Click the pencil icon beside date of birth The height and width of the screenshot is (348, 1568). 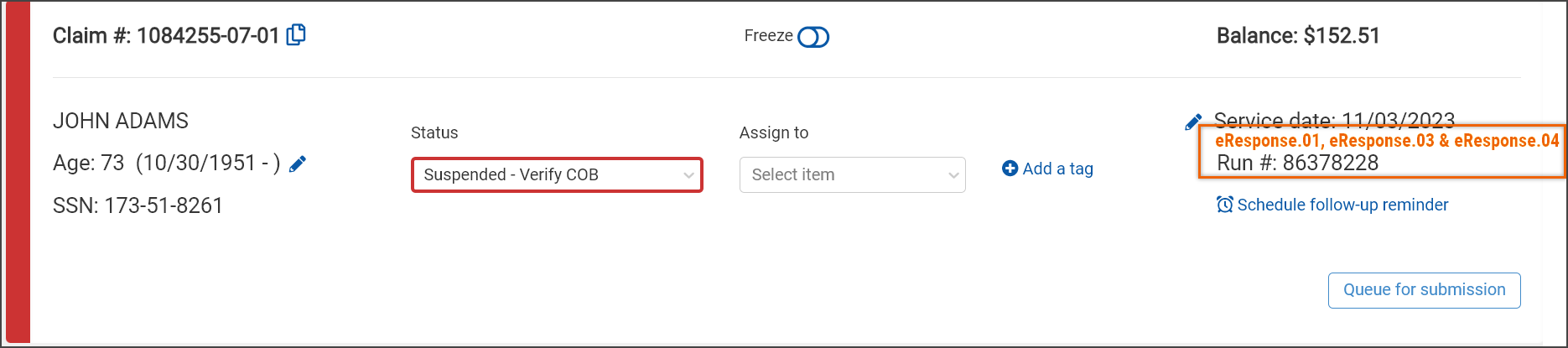click(x=298, y=164)
